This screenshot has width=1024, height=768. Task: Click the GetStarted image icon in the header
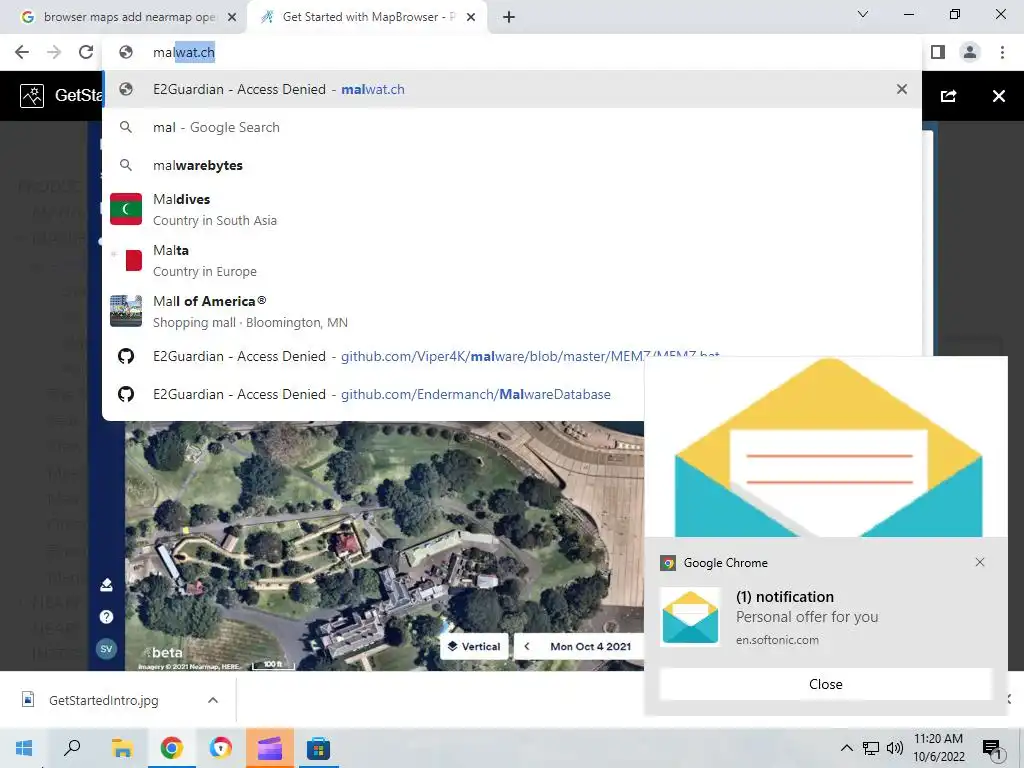[32, 96]
